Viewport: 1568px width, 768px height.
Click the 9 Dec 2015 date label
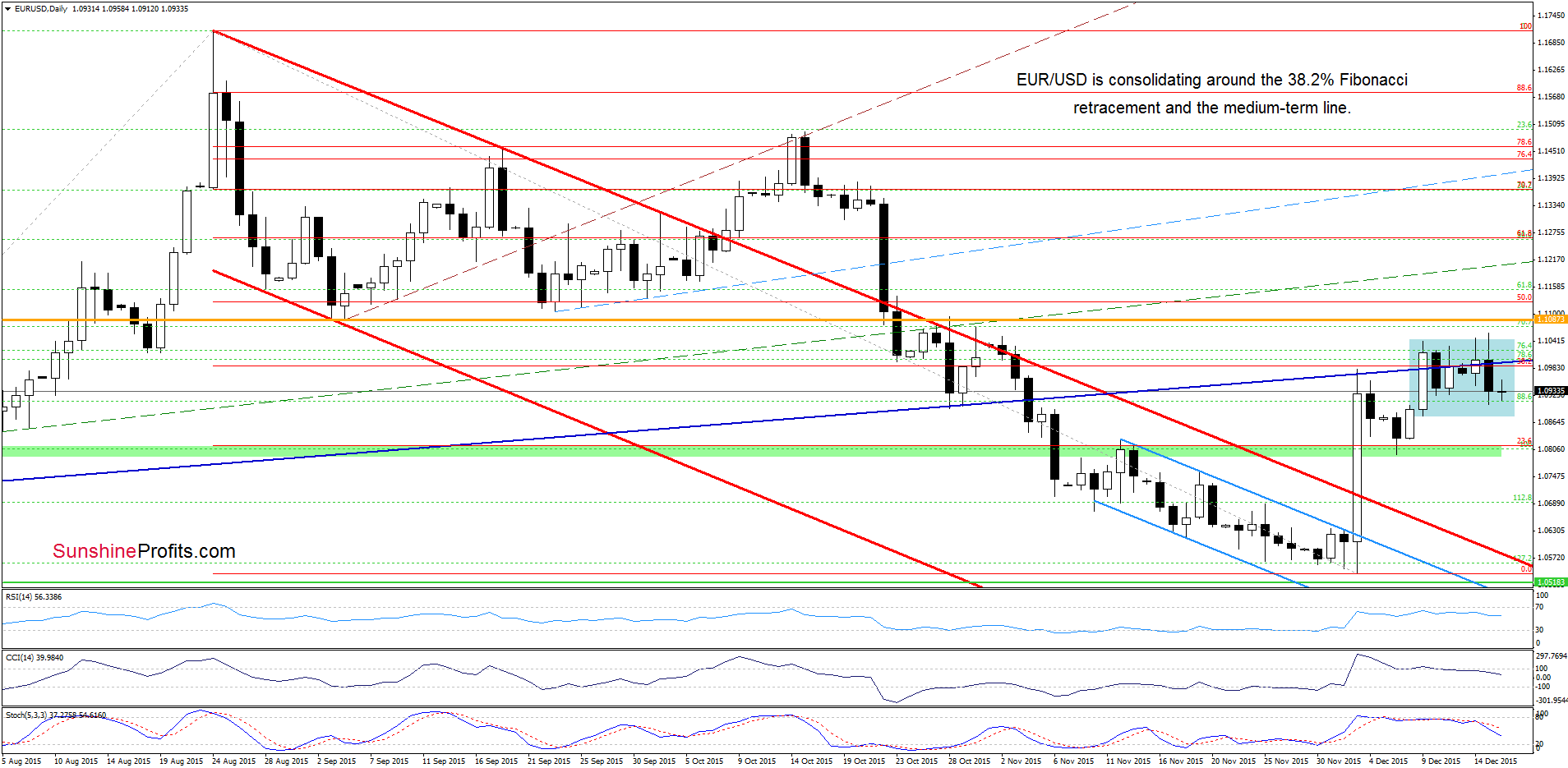[x=1441, y=761]
